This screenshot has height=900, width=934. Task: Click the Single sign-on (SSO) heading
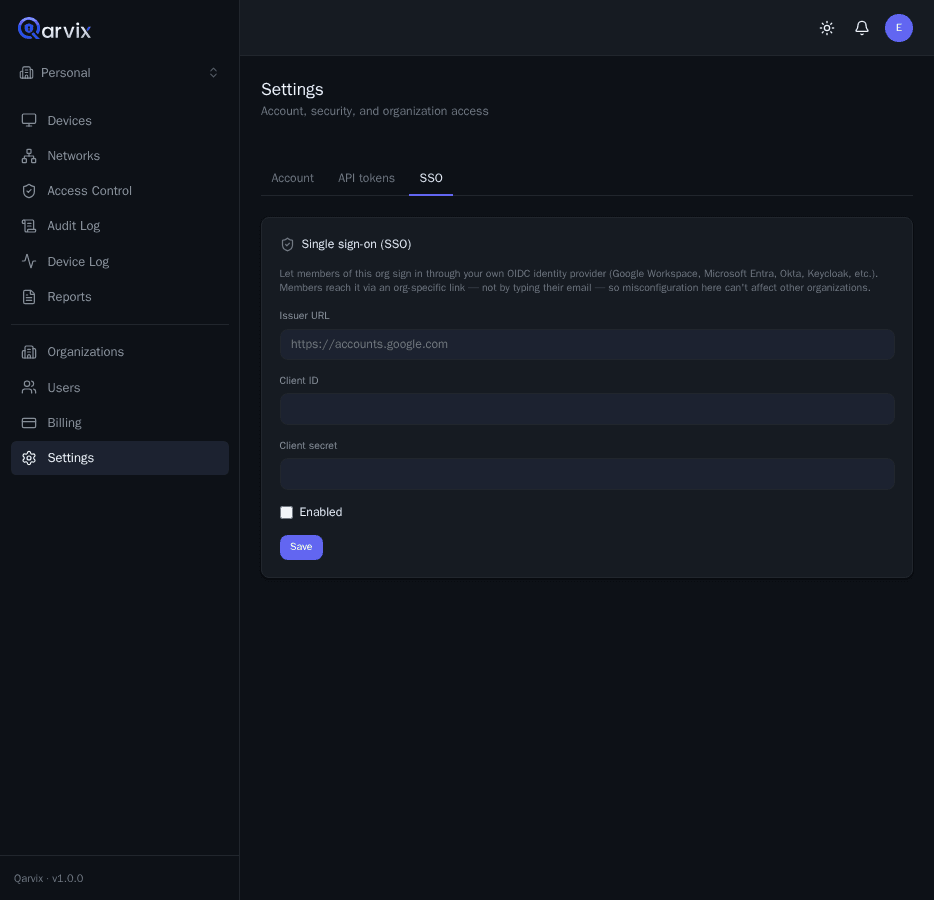click(356, 244)
